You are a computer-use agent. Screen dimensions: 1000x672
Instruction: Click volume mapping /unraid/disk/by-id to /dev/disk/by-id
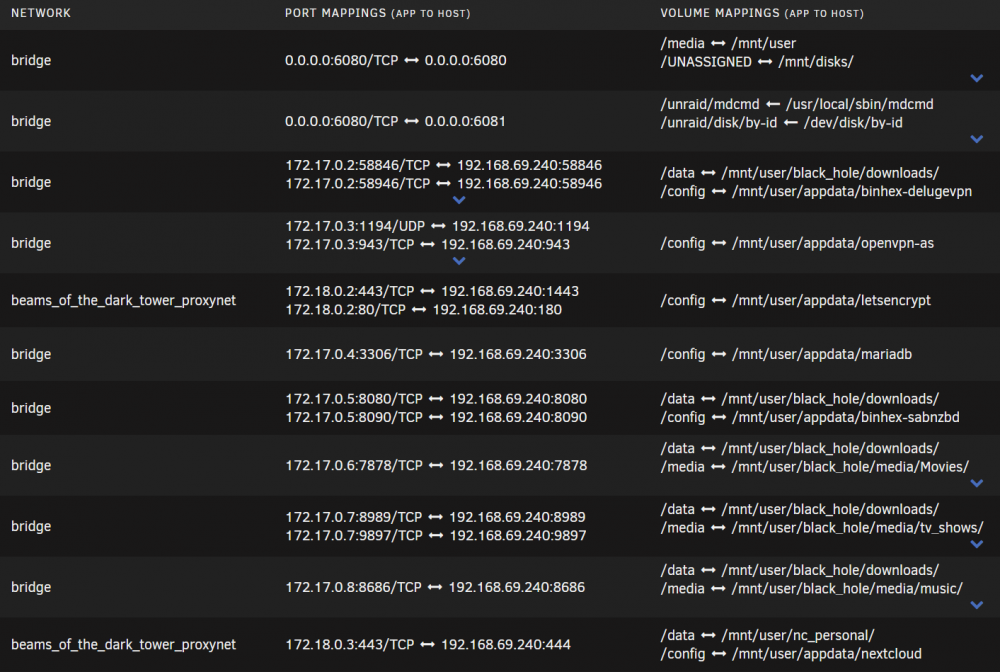click(782, 123)
